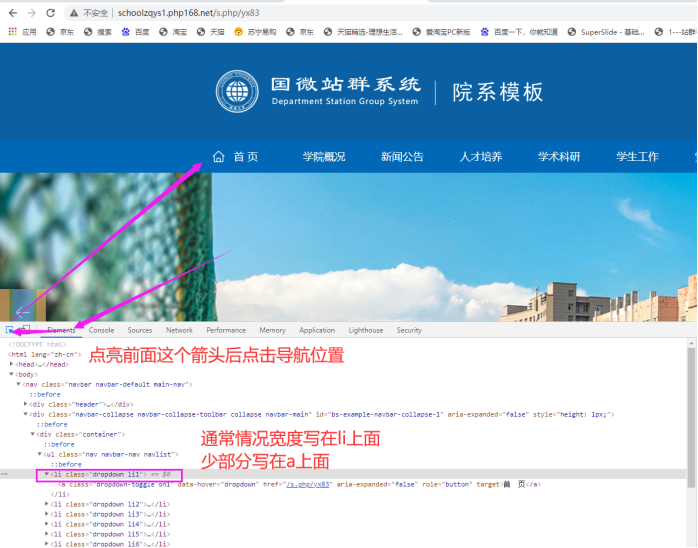Open the apps grid icon in bookmarks bar

pyautogui.click(x=13, y=32)
